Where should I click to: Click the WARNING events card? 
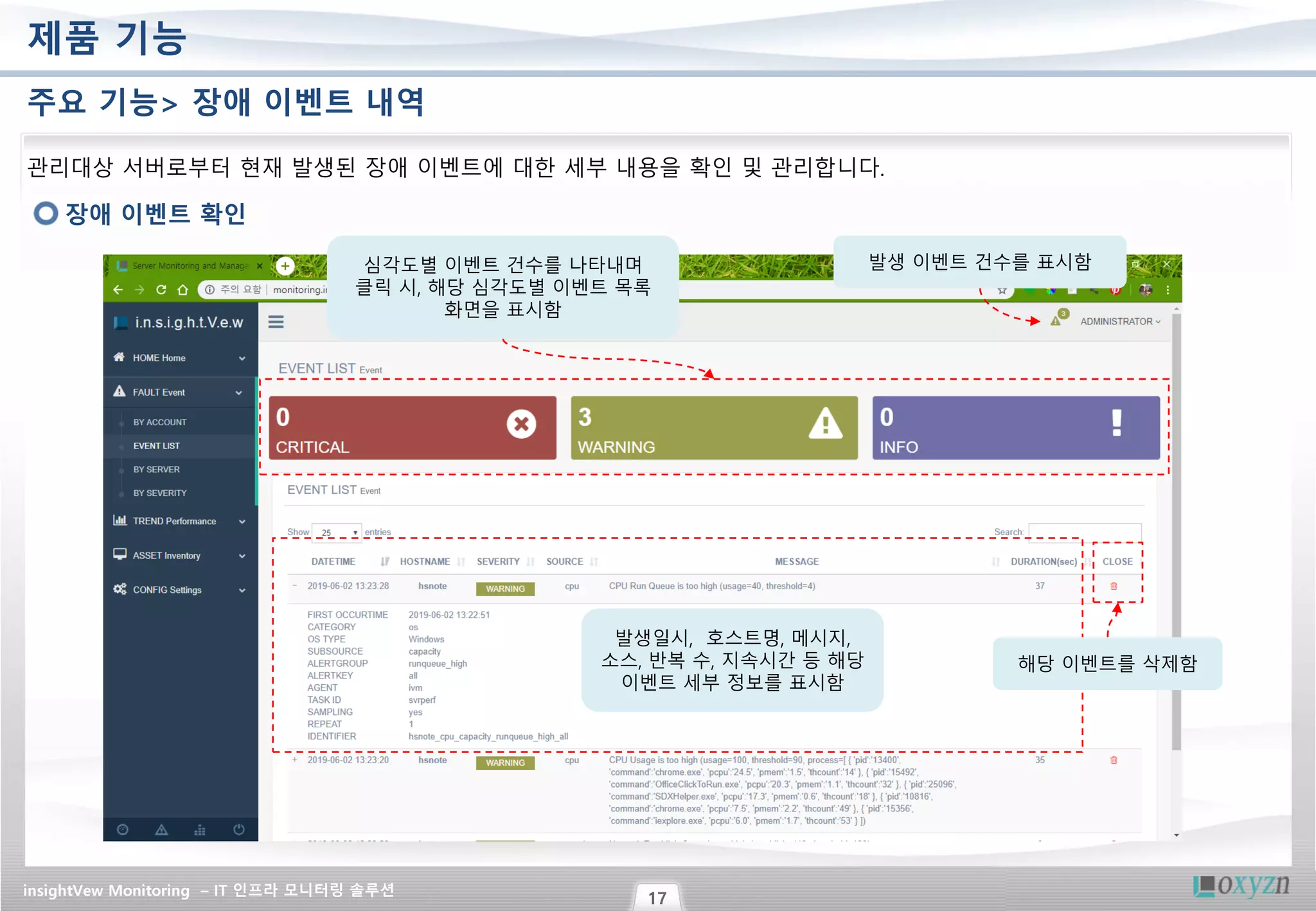(714, 428)
